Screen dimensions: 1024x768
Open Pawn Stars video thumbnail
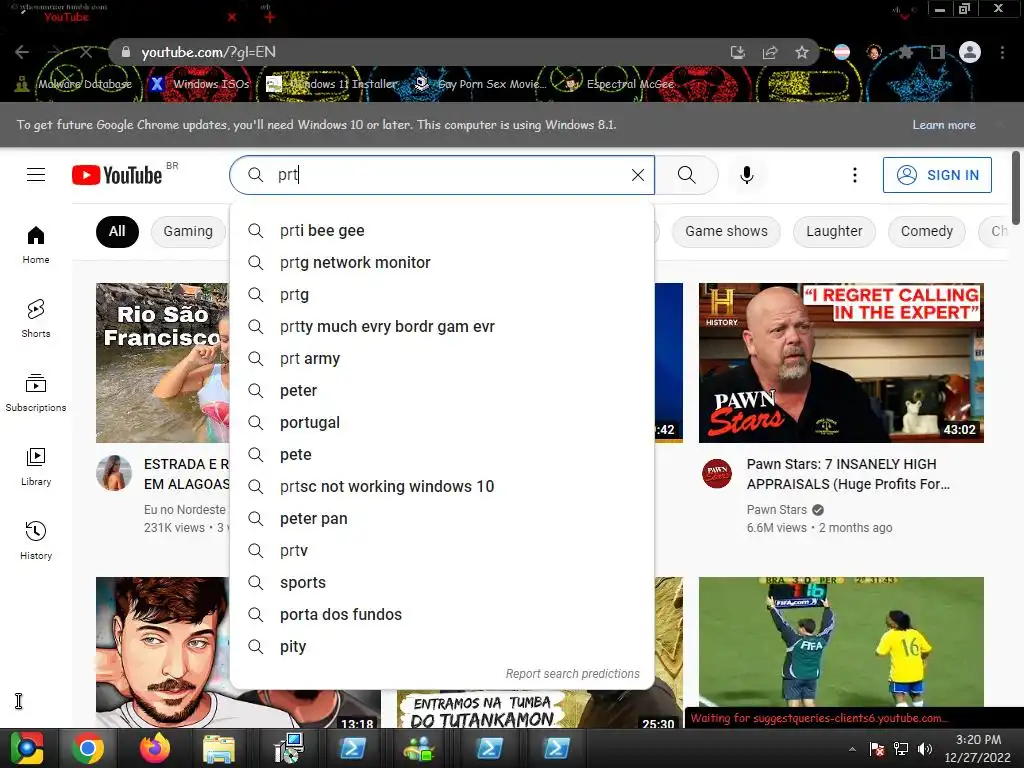point(841,363)
